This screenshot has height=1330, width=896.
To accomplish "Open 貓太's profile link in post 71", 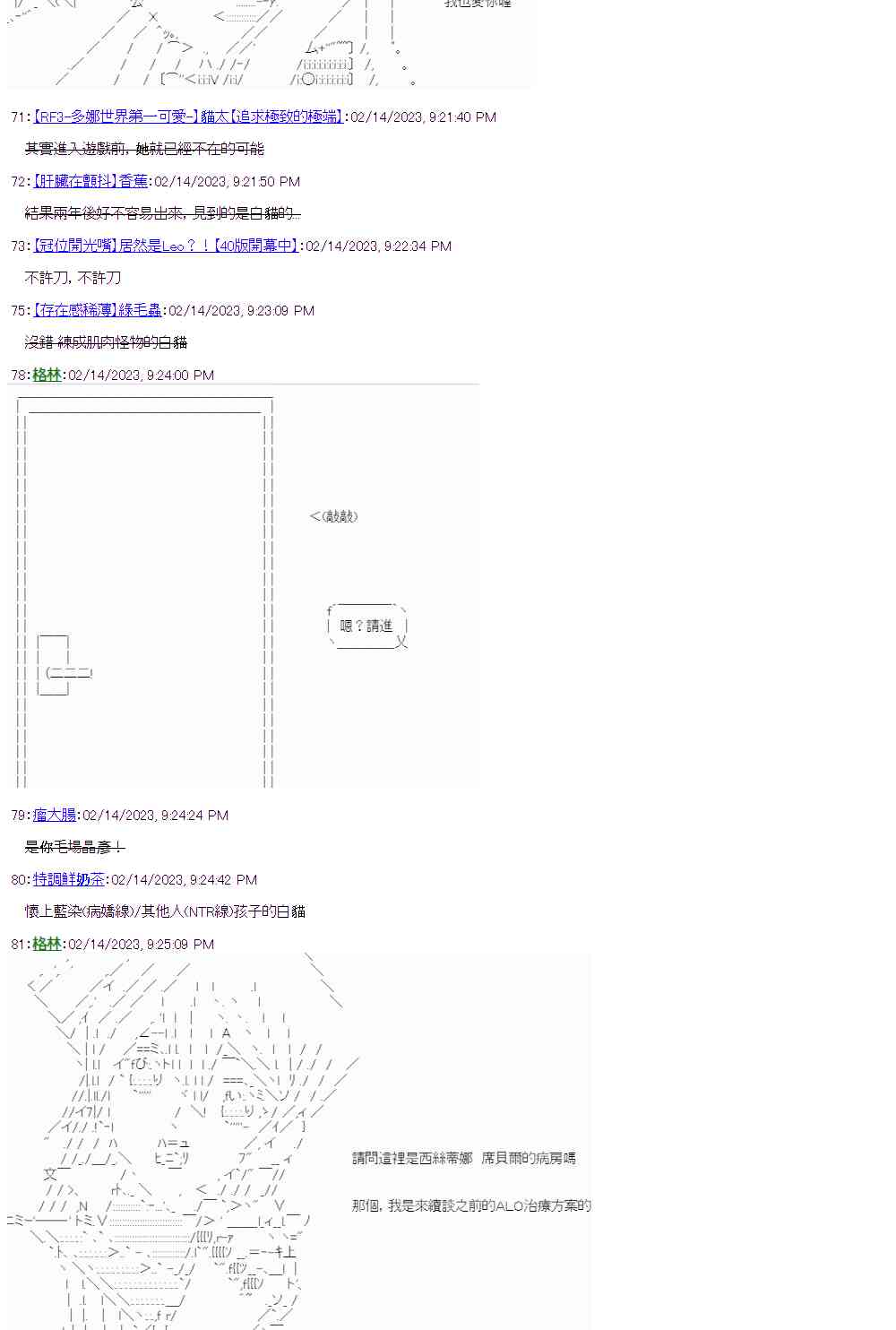I will pyautogui.click(x=188, y=117).
